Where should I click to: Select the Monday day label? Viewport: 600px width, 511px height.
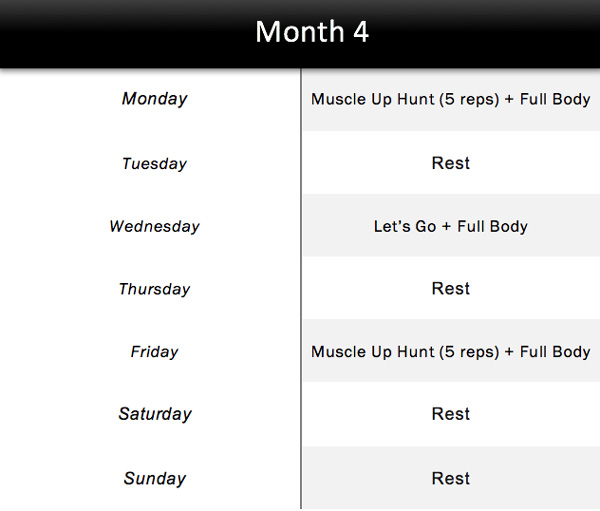click(154, 99)
